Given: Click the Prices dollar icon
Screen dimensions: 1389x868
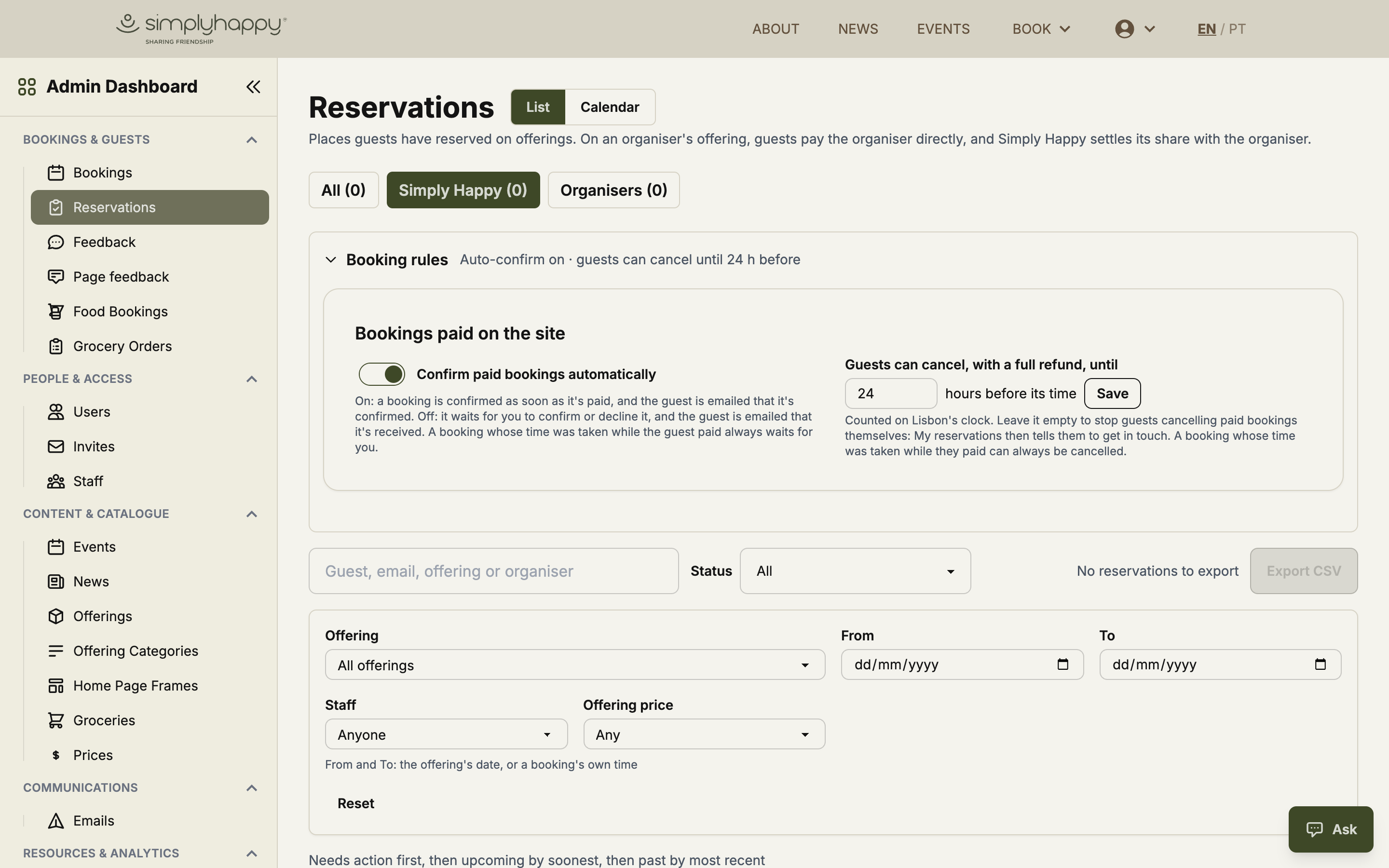Looking at the screenshot, I should tap(55, 755).
